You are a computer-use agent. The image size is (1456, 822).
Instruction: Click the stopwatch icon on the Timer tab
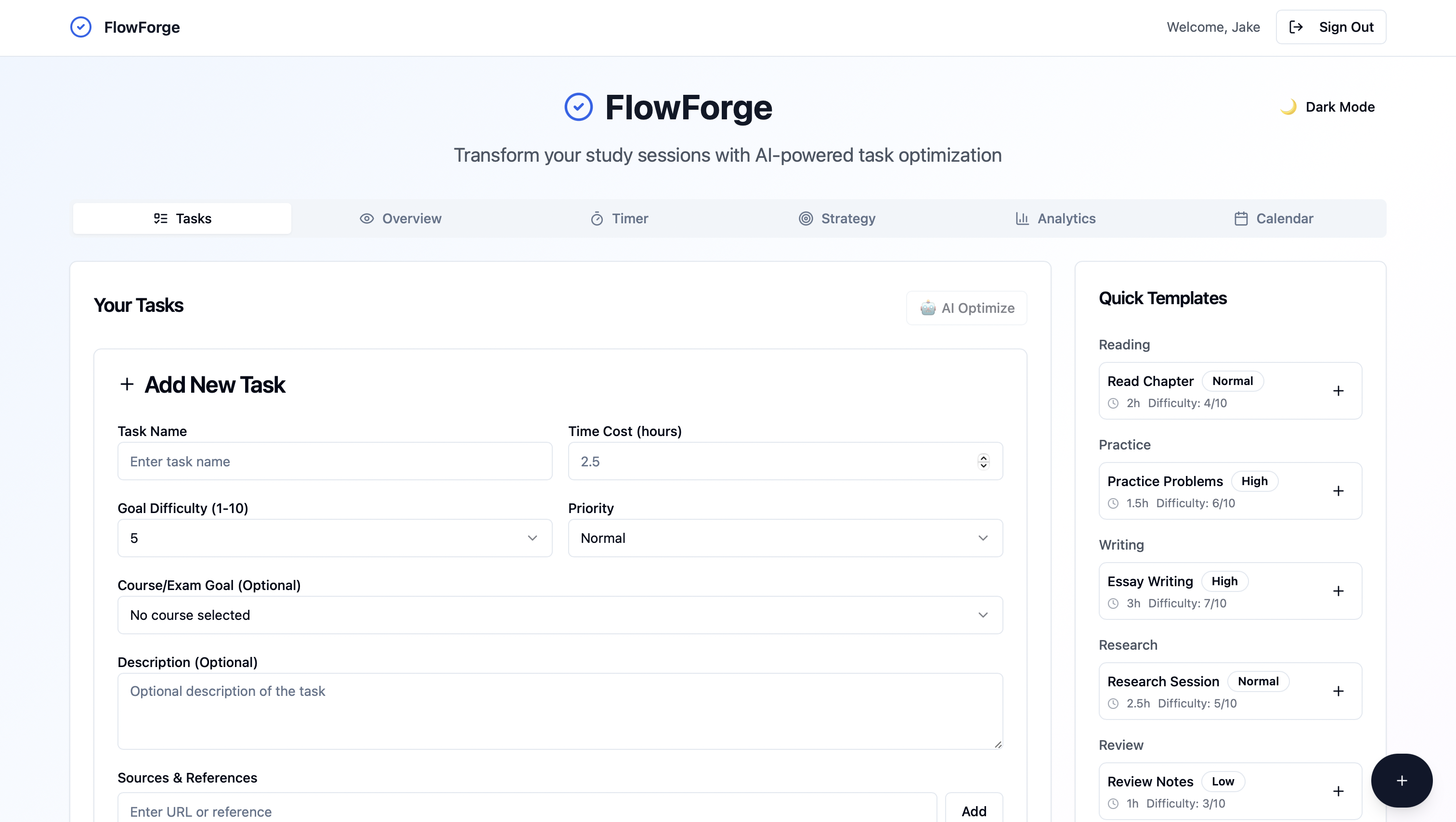pyautogui.click(x=597, y=218)
